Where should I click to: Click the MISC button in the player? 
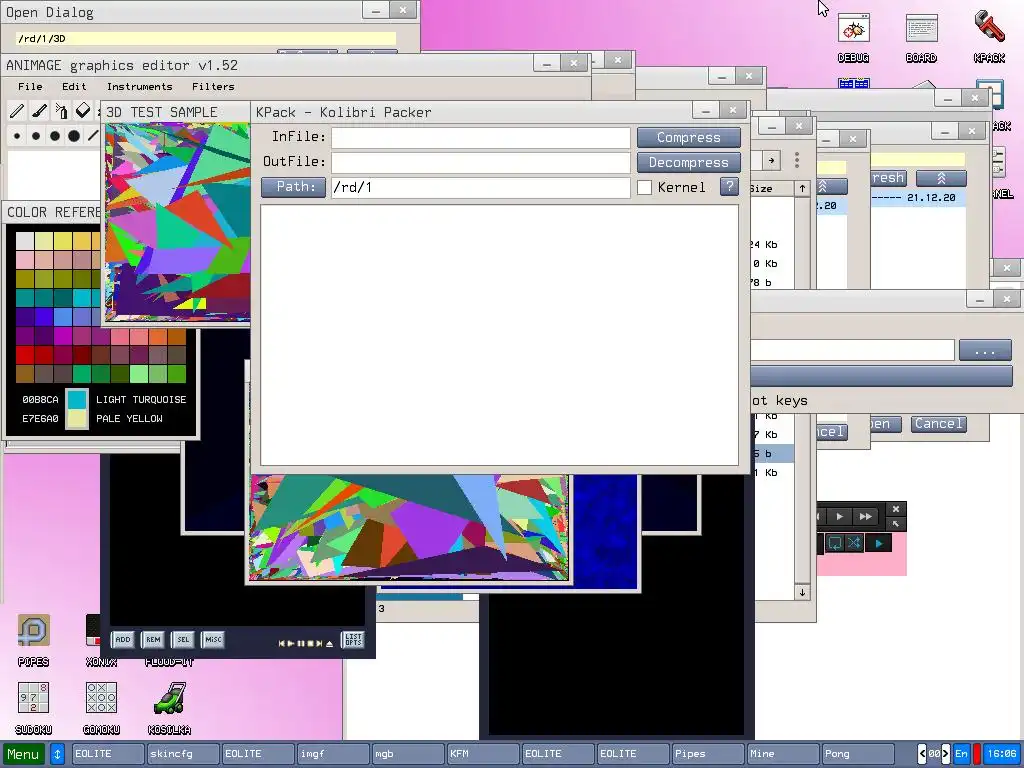pyautogui.click(x=213, y=639)
